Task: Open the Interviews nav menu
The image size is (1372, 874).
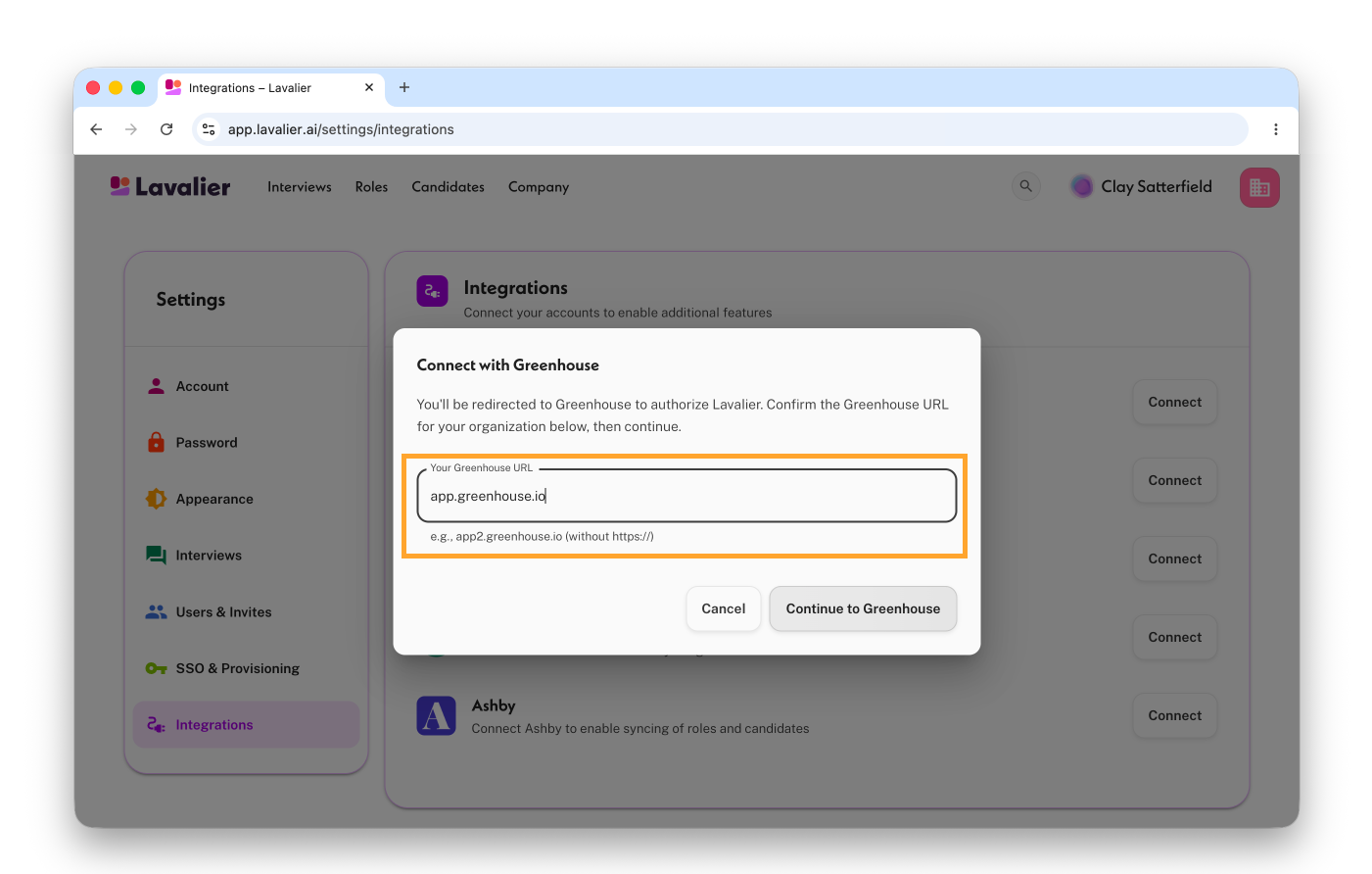Action: [x=300, y=187]
